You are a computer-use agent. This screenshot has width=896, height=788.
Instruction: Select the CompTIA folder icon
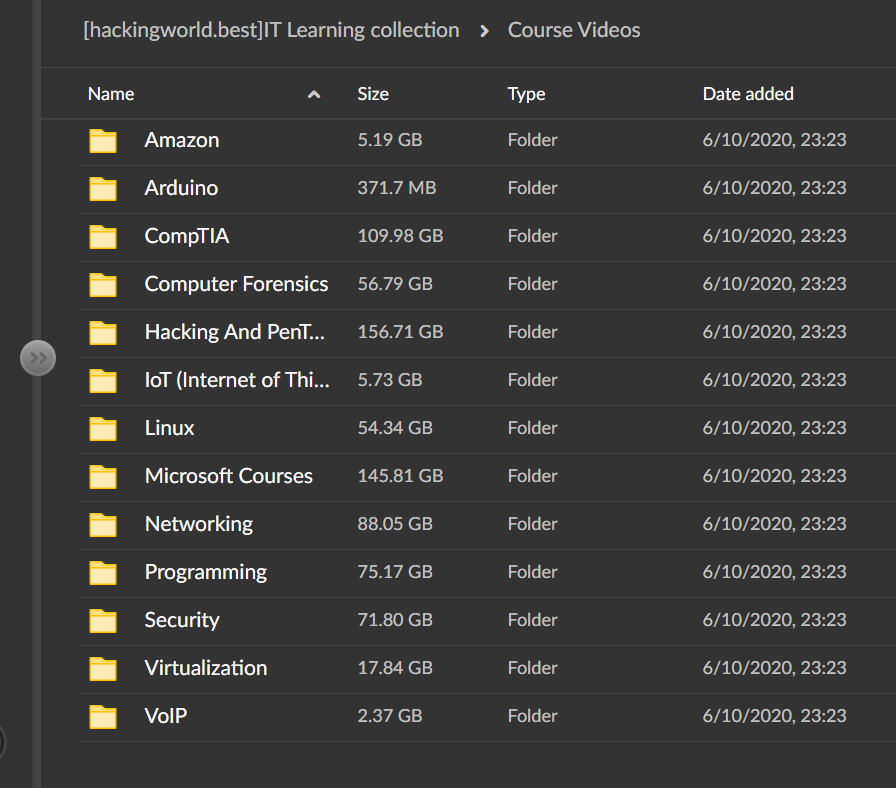(103, 237)
